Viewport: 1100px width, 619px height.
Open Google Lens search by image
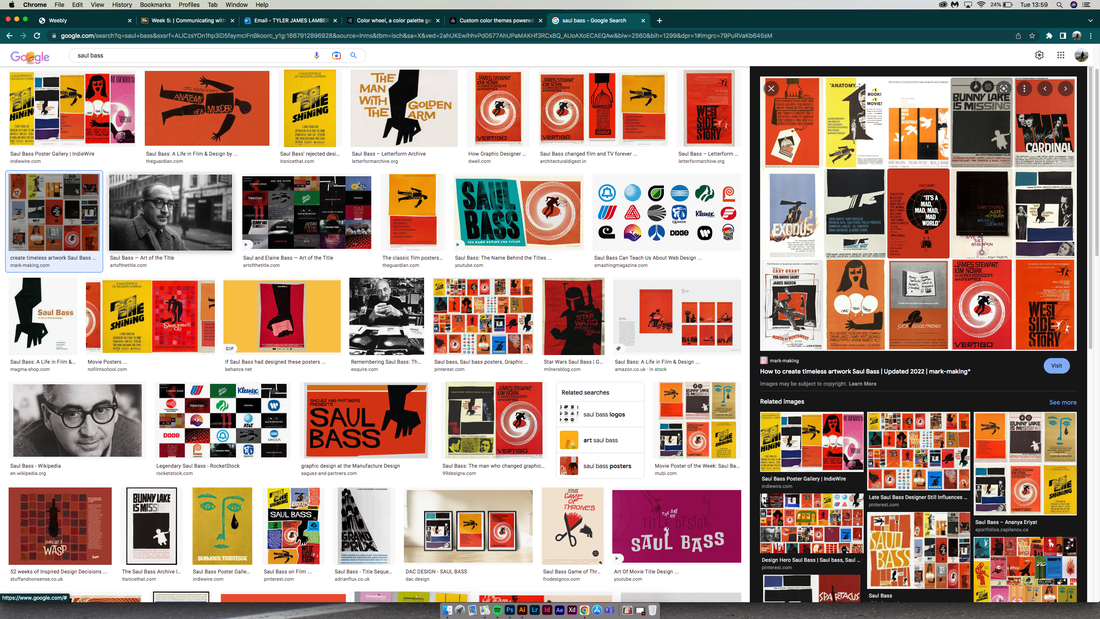point(336,55)
